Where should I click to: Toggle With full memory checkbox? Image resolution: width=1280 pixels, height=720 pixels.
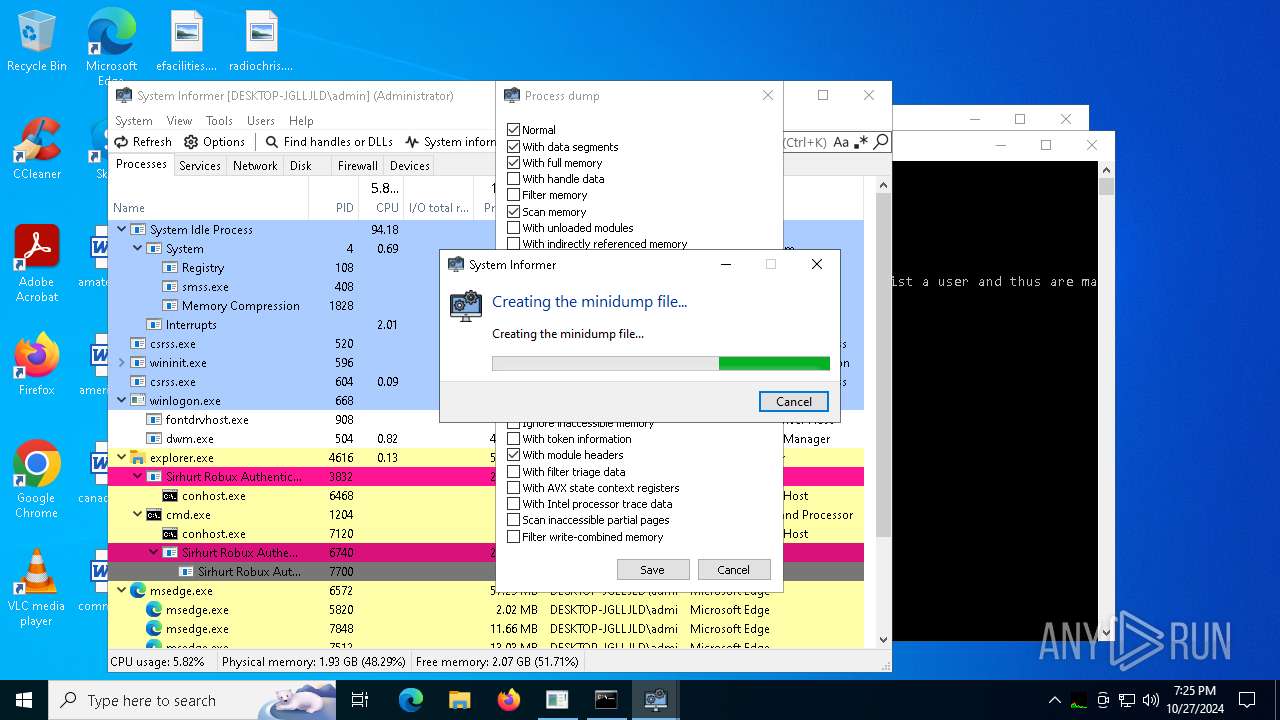(513, 163)
